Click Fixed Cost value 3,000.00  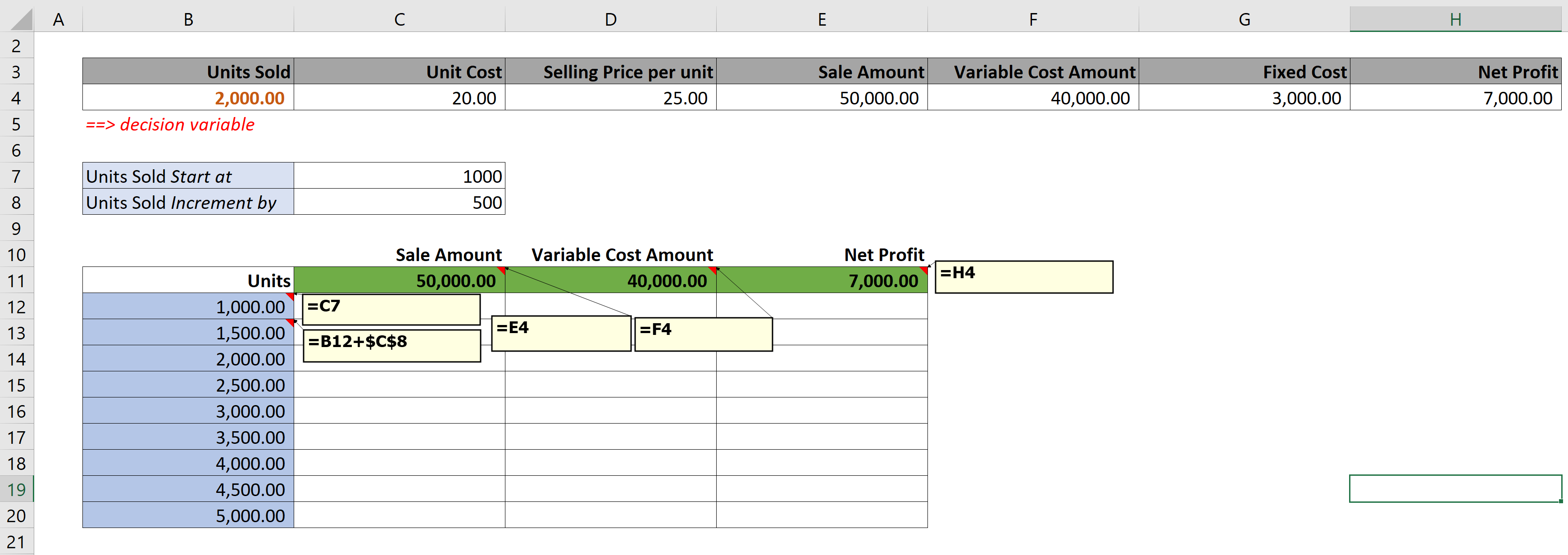pos(1244,98)
